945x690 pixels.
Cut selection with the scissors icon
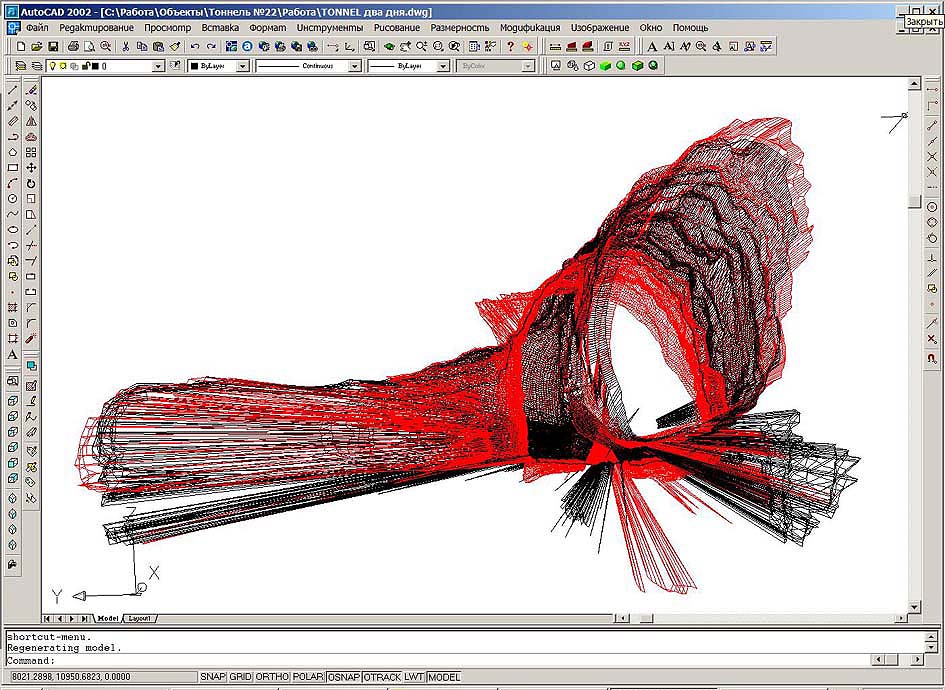click(126, 46)
